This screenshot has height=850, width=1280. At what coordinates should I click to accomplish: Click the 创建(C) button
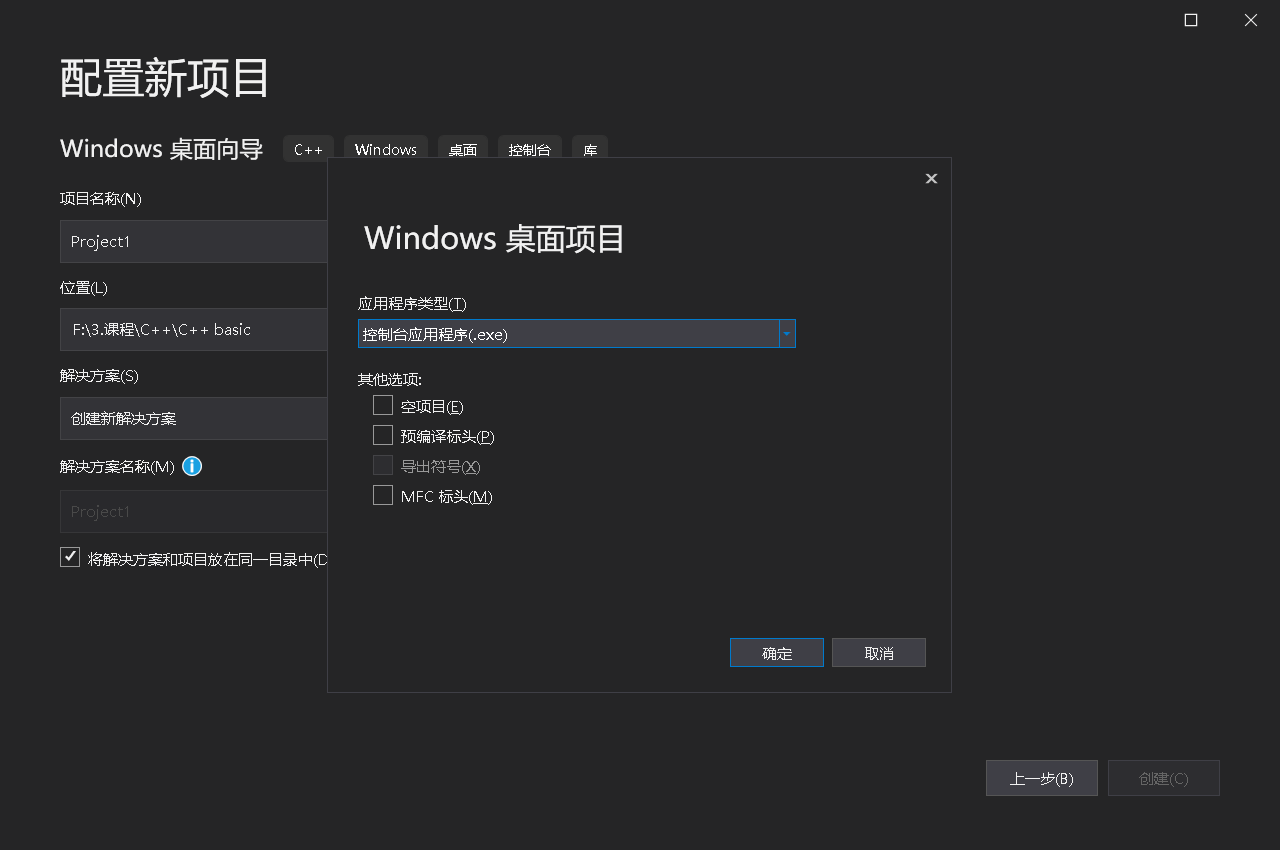(x=1163, y=778)
